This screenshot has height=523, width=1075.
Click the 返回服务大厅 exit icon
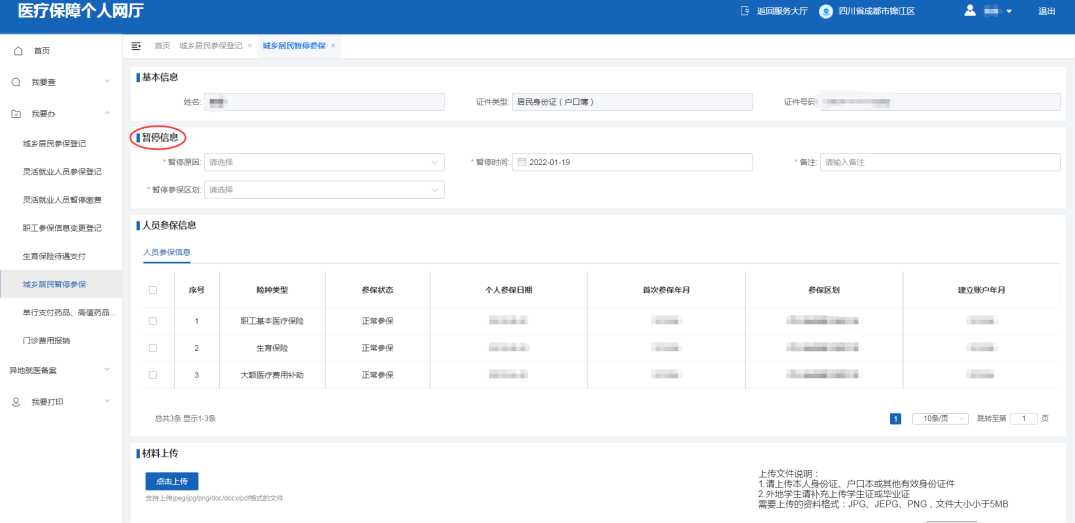click(x=745, y=11)
